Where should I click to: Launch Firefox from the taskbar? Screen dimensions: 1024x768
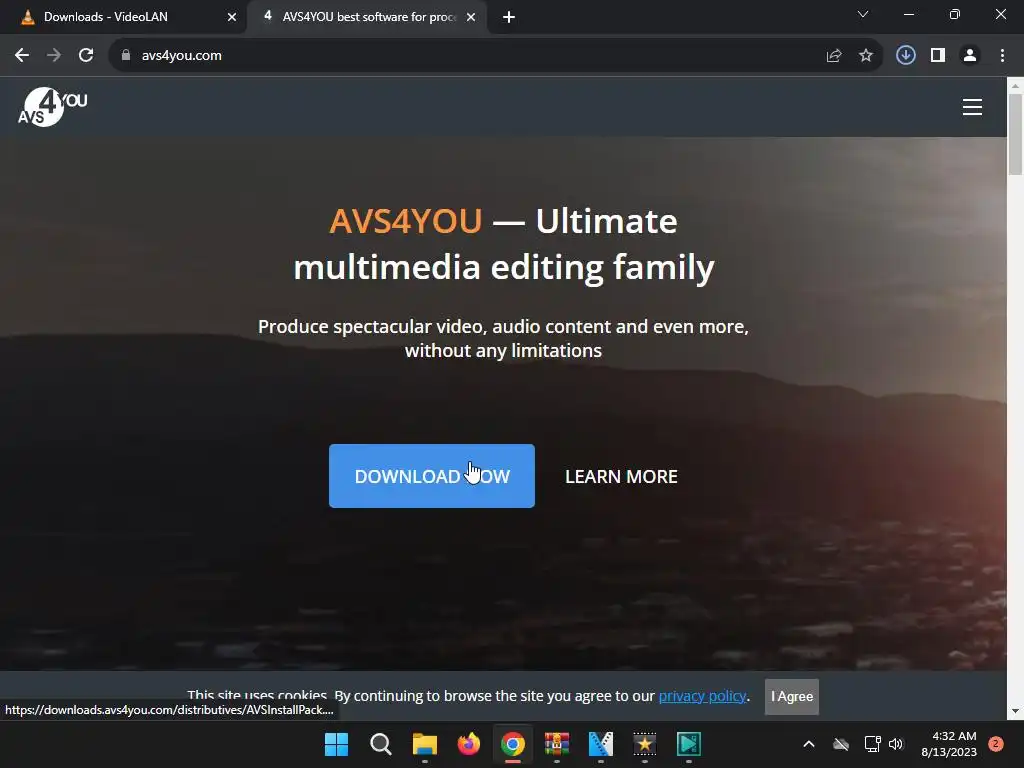(468, 744)
